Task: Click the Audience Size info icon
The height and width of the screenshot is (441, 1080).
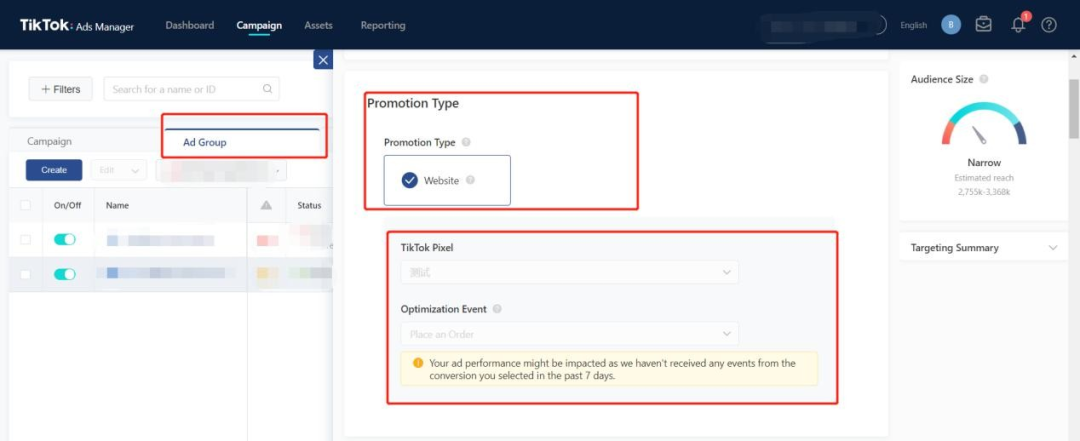Action: click(x=984, y=79)
